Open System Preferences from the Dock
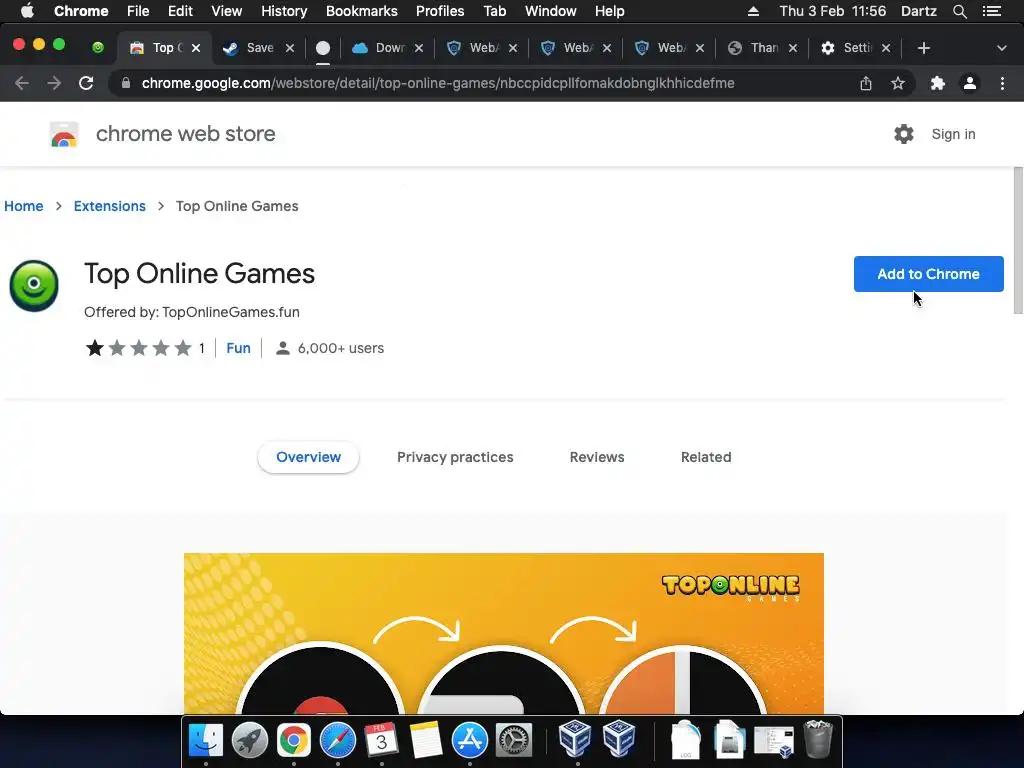Screen dimensions: 1024x768 514,740
